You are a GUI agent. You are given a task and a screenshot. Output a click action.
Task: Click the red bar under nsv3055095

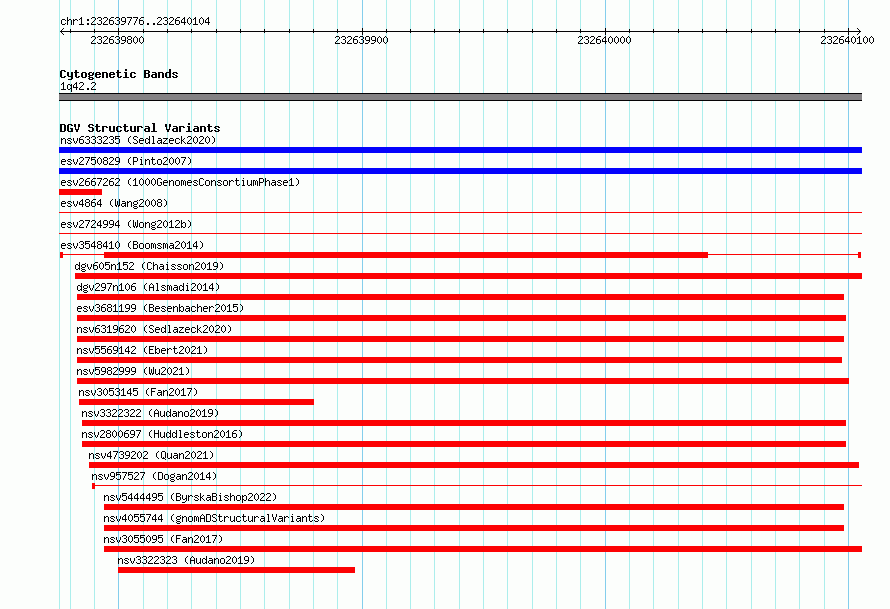[x=483, y=549]
